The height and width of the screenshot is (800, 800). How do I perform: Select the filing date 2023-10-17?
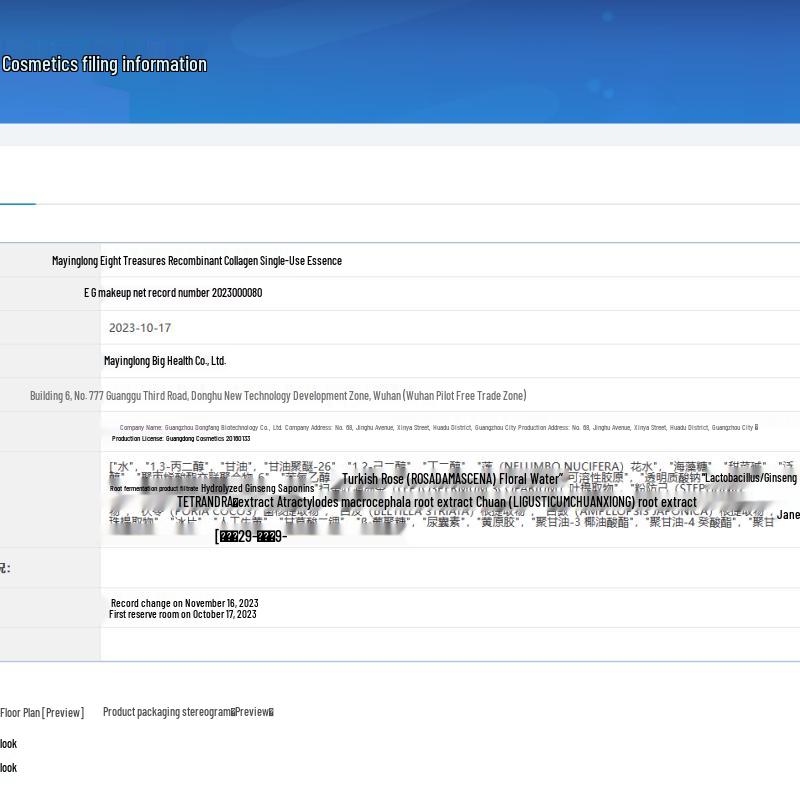pyautogui.click(x=140, y=328)
